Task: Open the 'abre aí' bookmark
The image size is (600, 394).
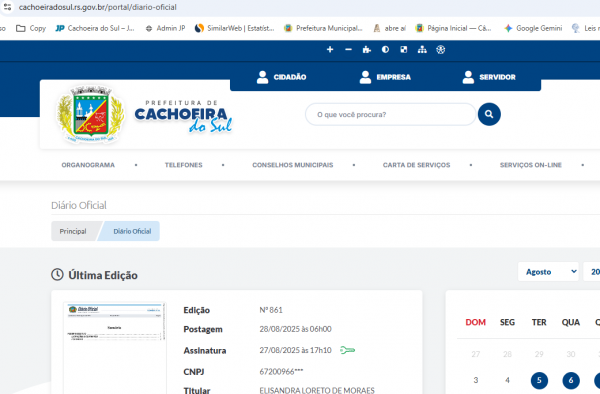Action: pos(390,28)
